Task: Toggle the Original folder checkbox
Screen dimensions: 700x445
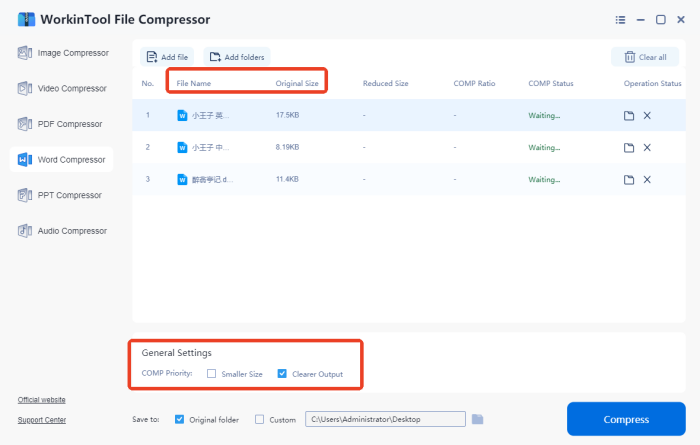Action: point(179,419)
